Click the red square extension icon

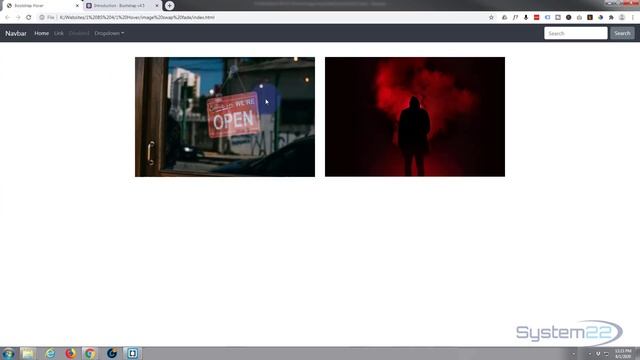536,17
